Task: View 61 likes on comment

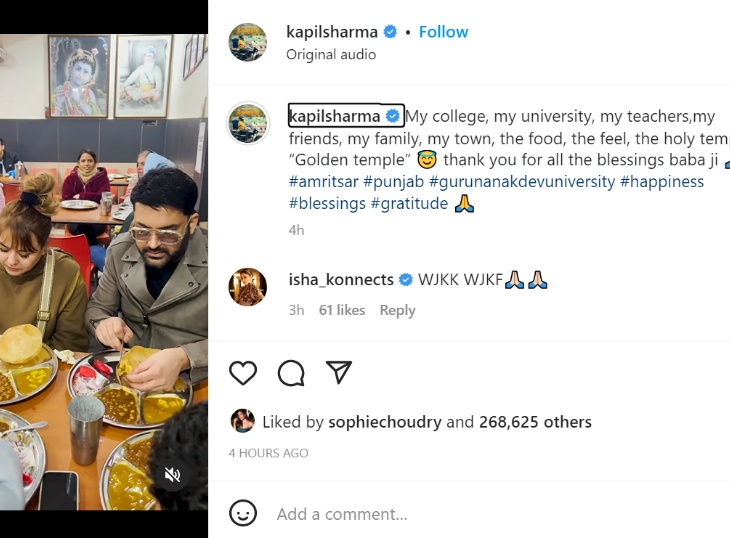Action: pos(342,310)
